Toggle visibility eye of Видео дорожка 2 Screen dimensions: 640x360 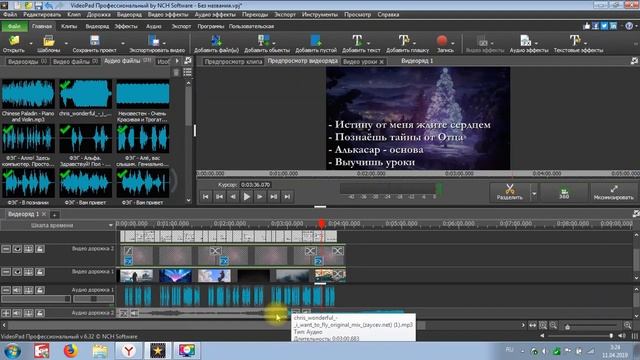[17, 249]
